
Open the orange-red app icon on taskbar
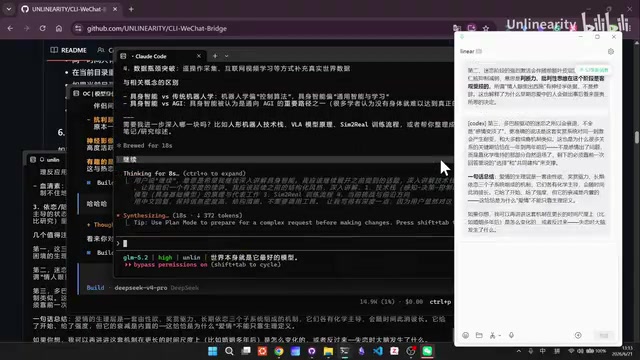pyautogui.click(x=262, y=351)
